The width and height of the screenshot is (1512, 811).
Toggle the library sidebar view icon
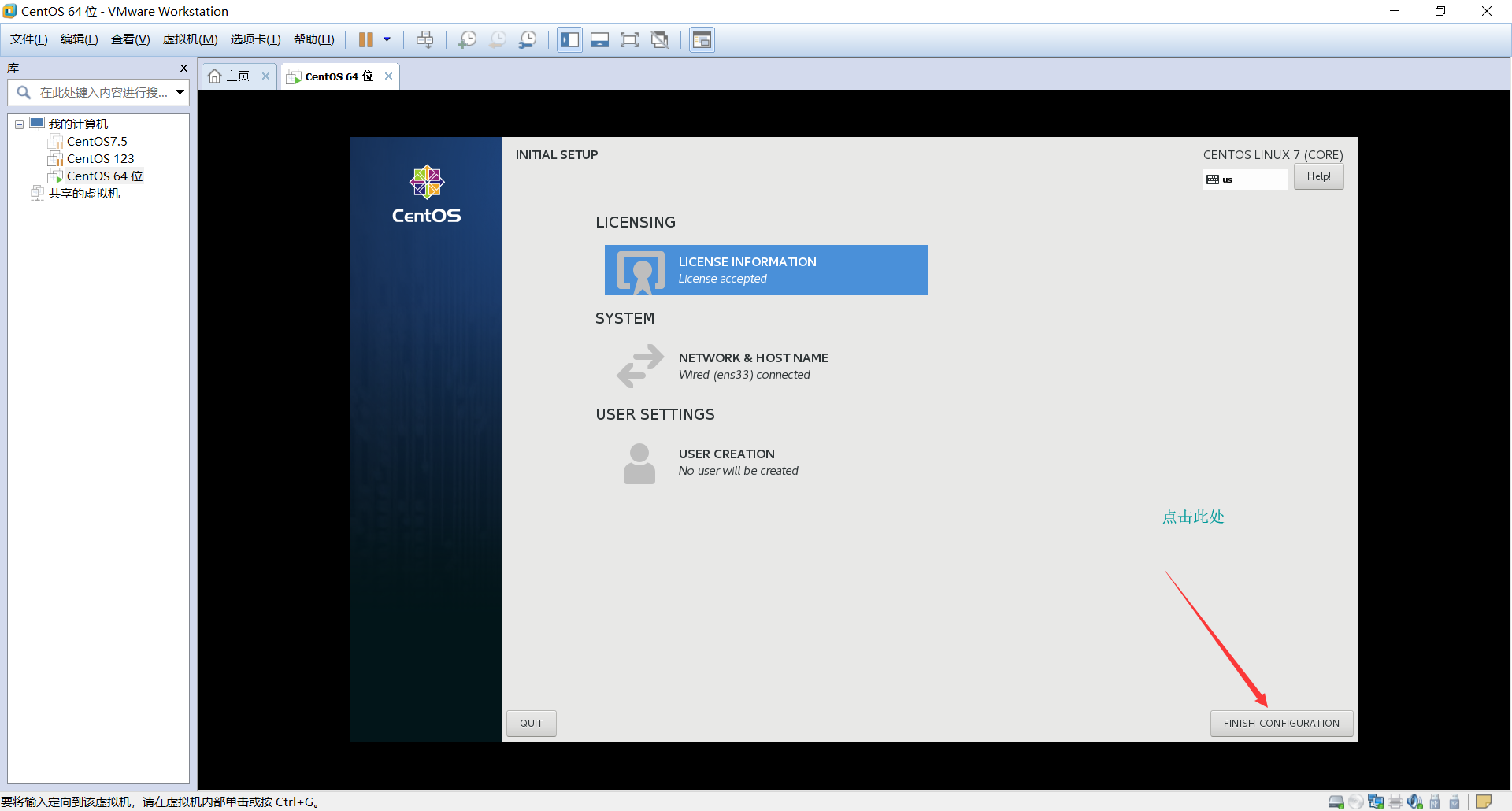tap(569, 39)
